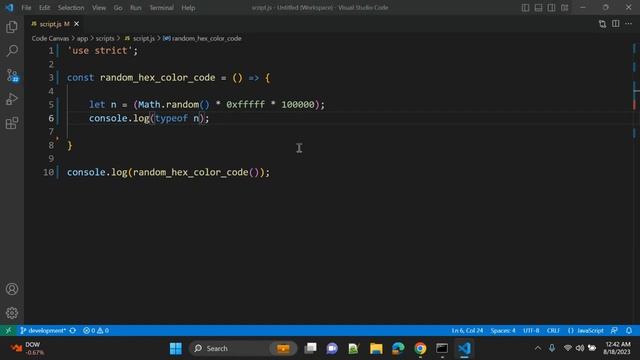Screen dimensions: 640x360
Task: Click Ln 6, Col 24 cursor position
Action: click(x=467, y=330)
